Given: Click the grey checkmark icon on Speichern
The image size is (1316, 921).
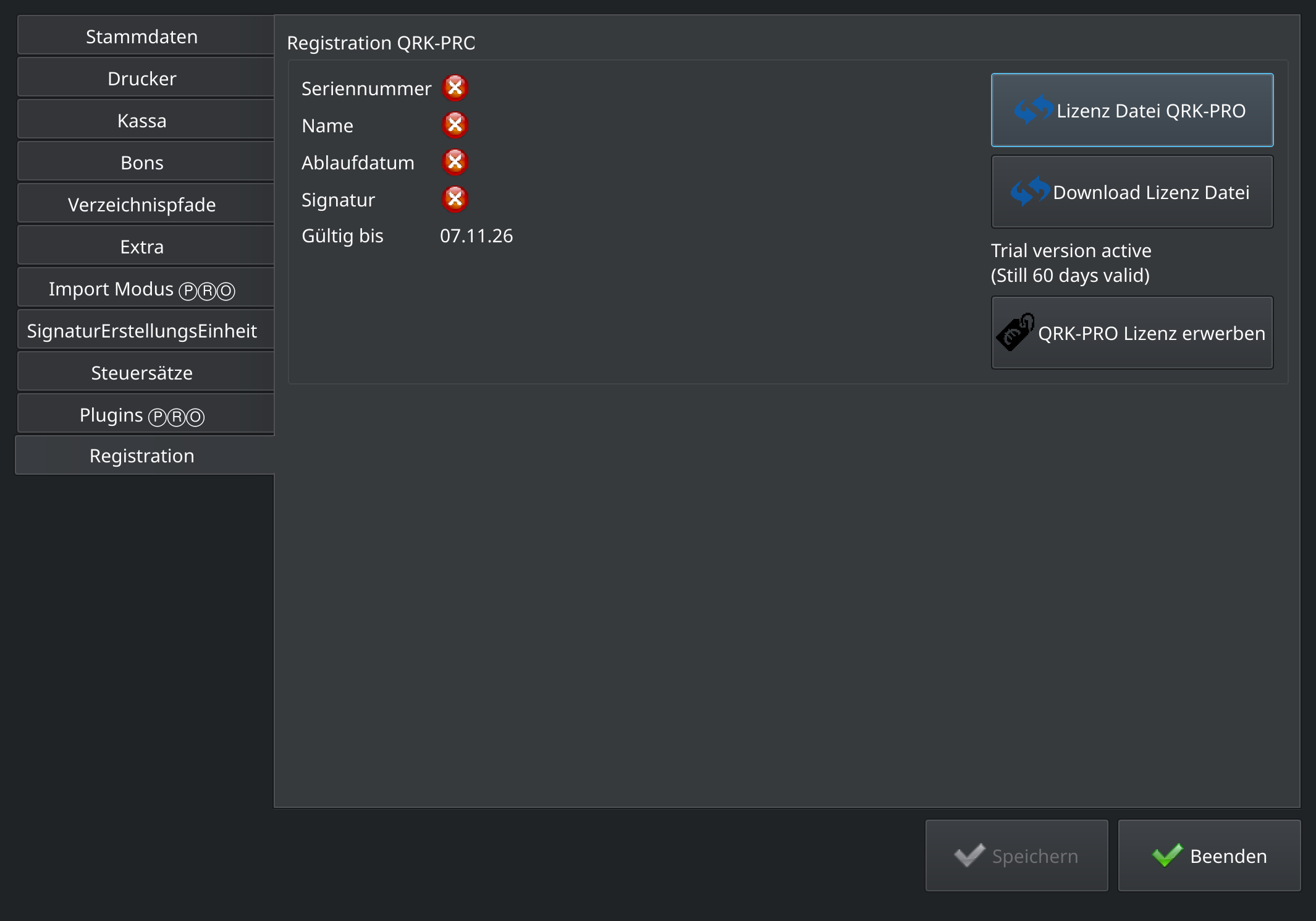Looking at the screenshot, I should coord(969,855).
